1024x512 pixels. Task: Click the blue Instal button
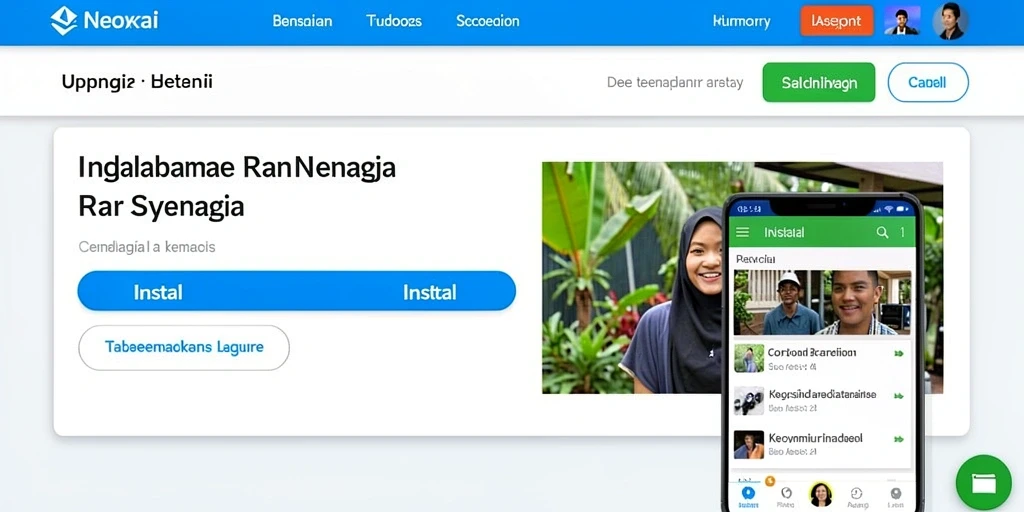(x=296, y=291)
